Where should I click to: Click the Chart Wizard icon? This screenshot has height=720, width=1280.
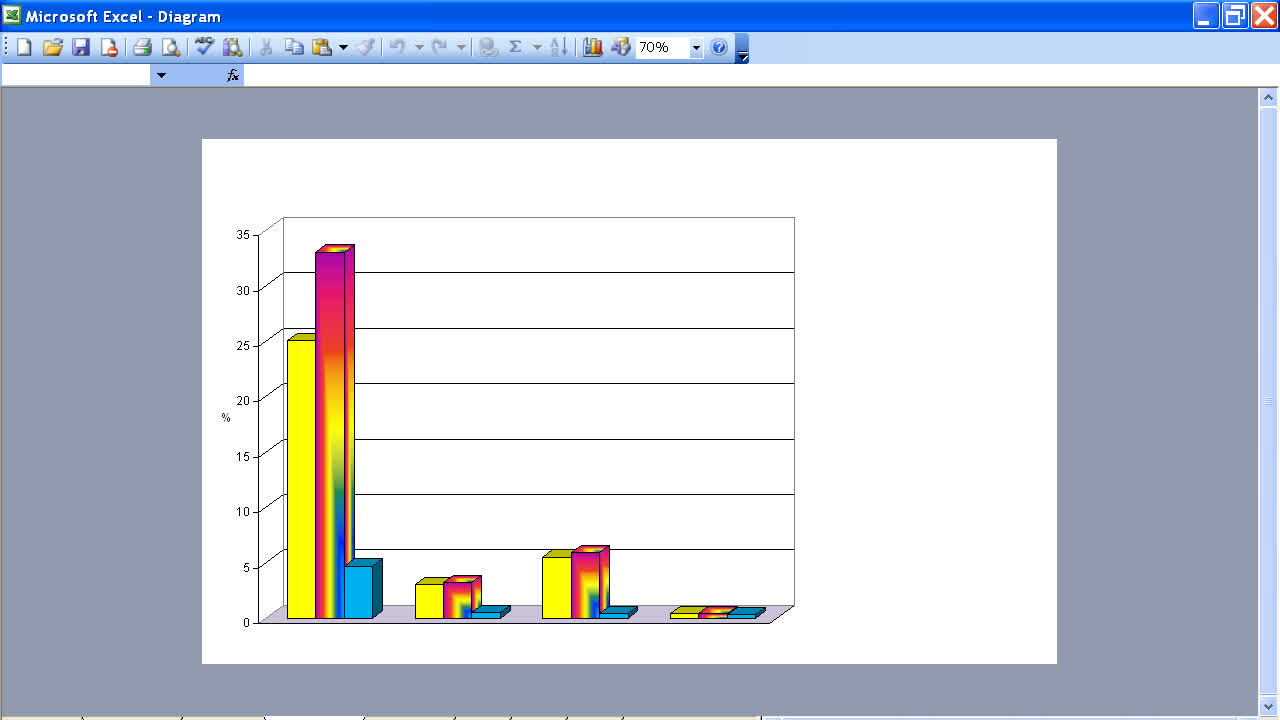593,47
